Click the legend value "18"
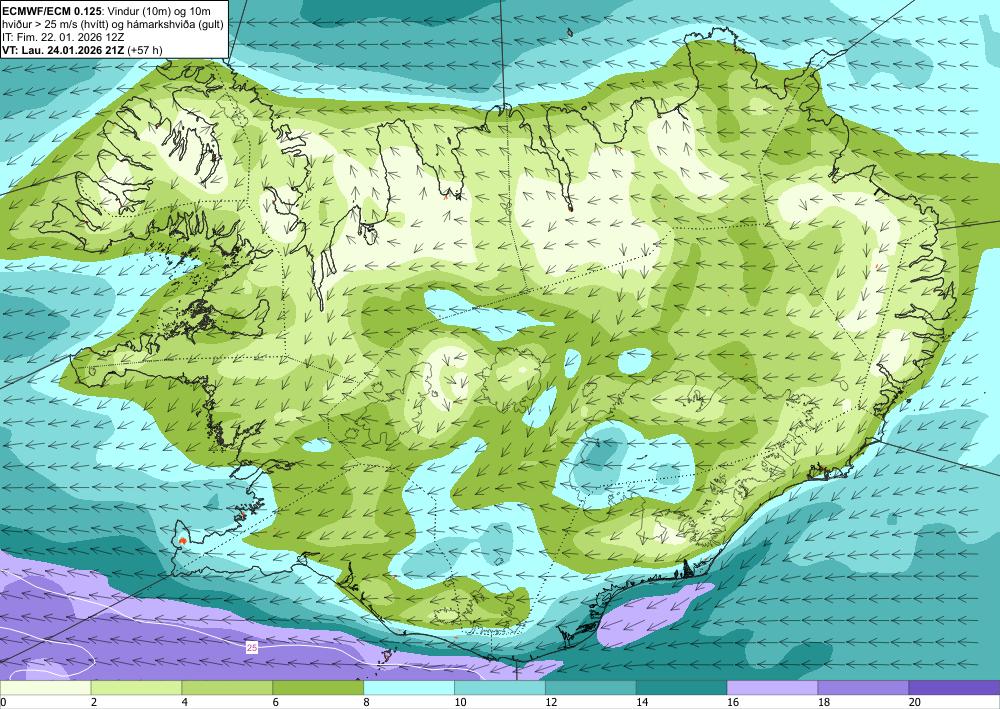Screen dimensions: 1000x709 pos(823,702)
